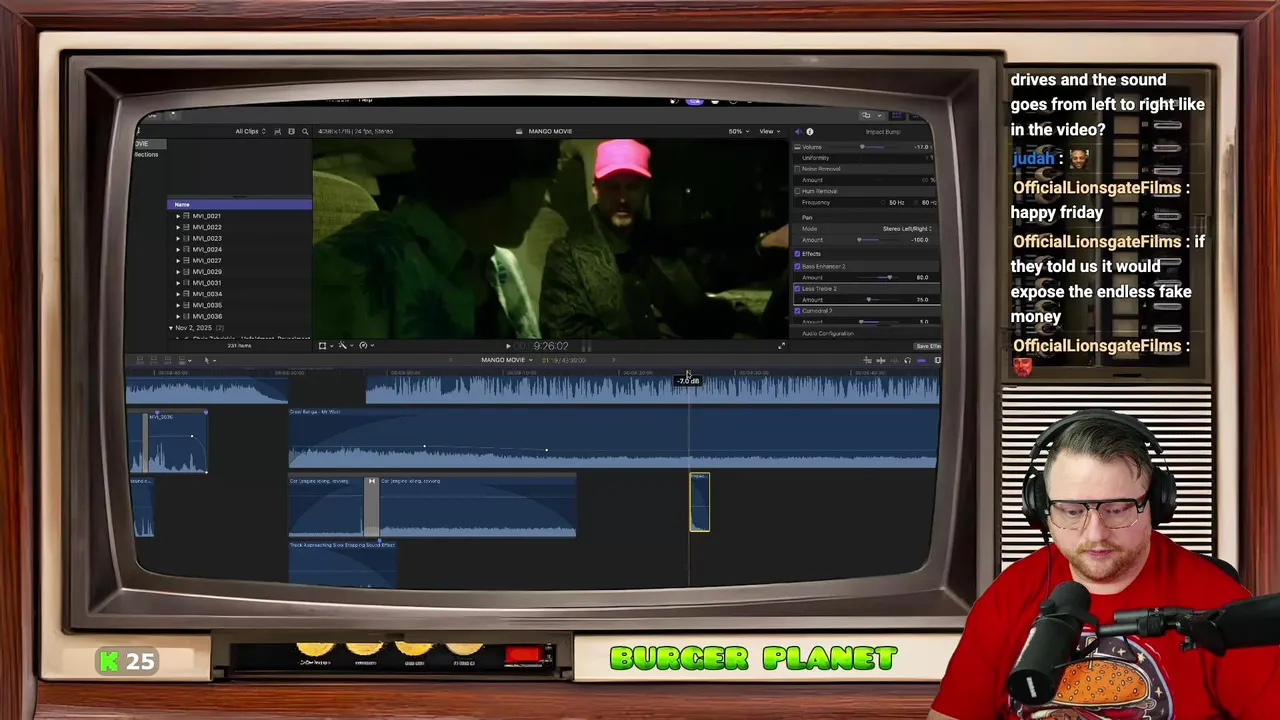Screen dimensions: 1280x720
Task: Select the MVI_0022 clip
Action: click(207, 227)
